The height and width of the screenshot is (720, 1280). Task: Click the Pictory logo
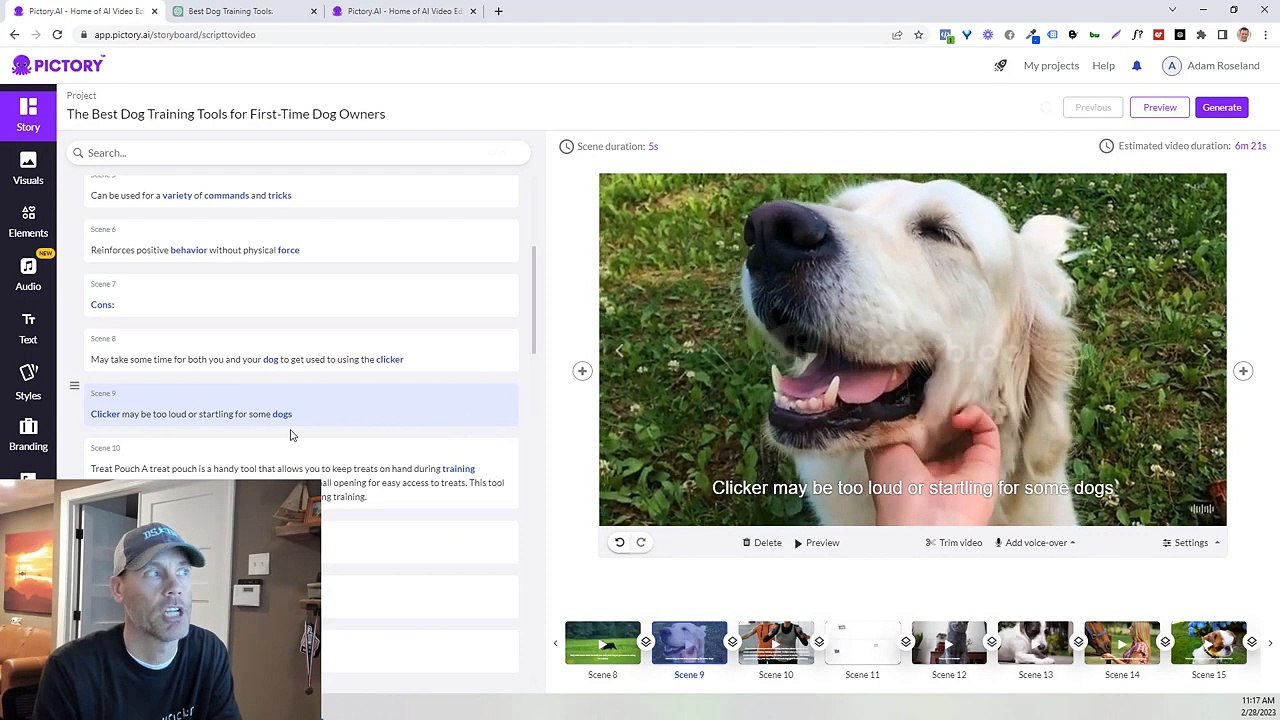58,65
